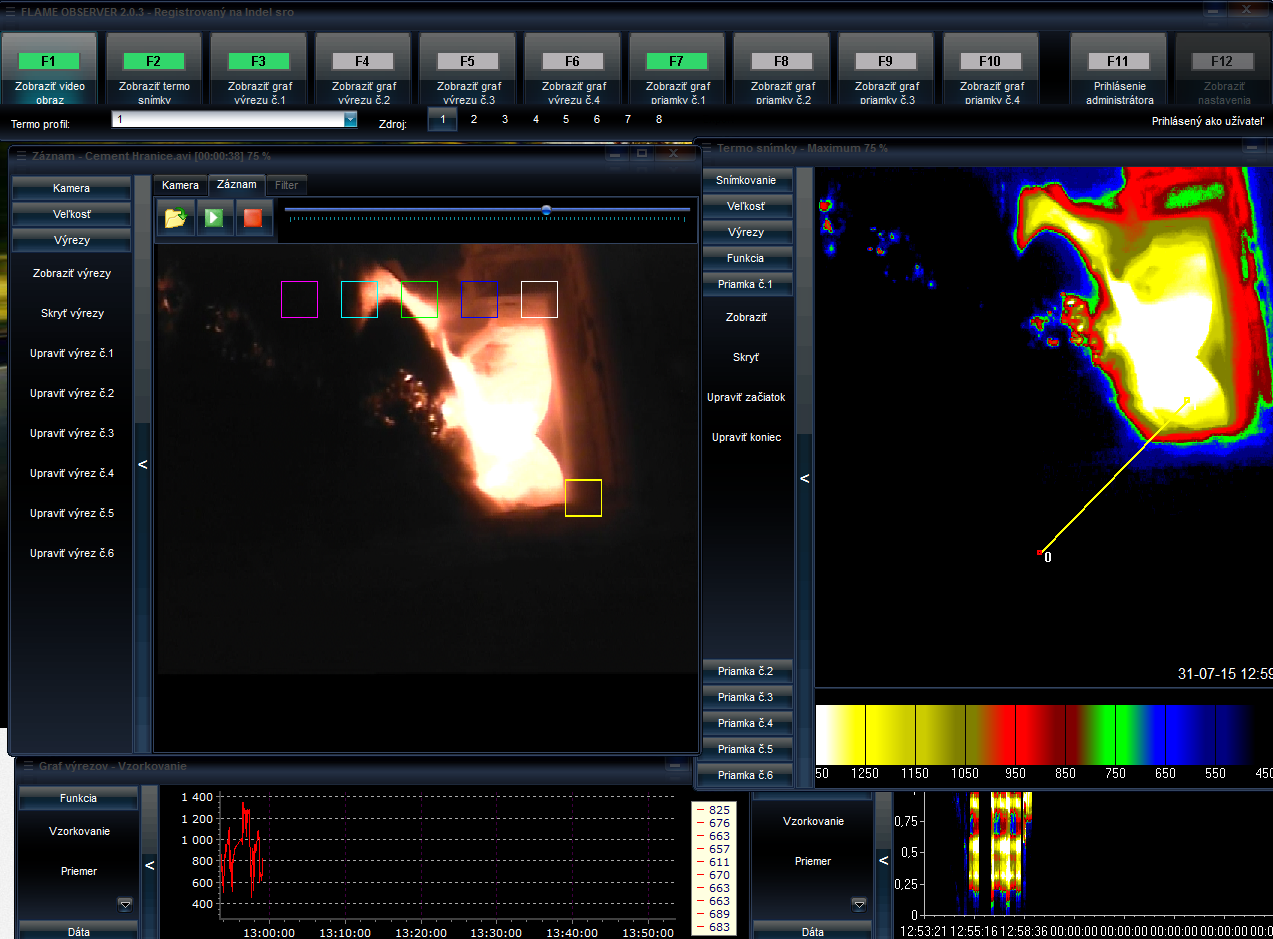Expand the Priamka č.2 section
This screenshot has height=939, width=1273.
pos(746,670)
